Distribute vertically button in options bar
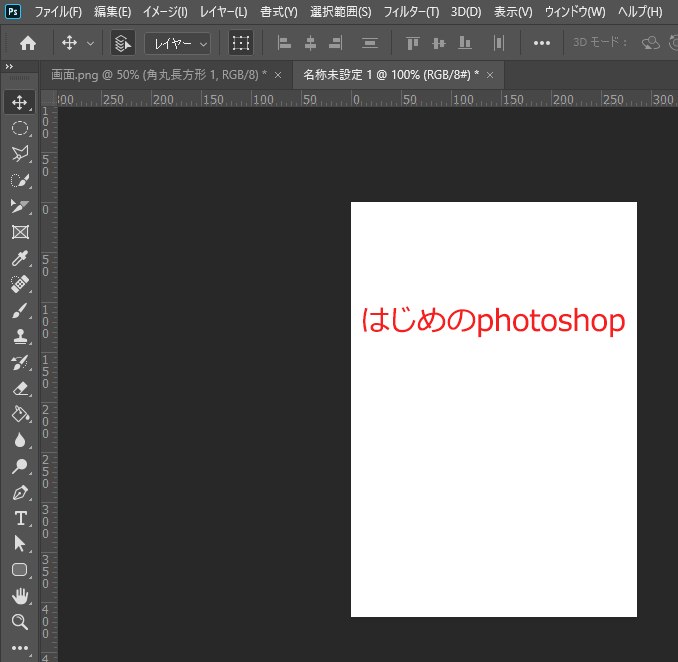678x662 pixels. 370,43
